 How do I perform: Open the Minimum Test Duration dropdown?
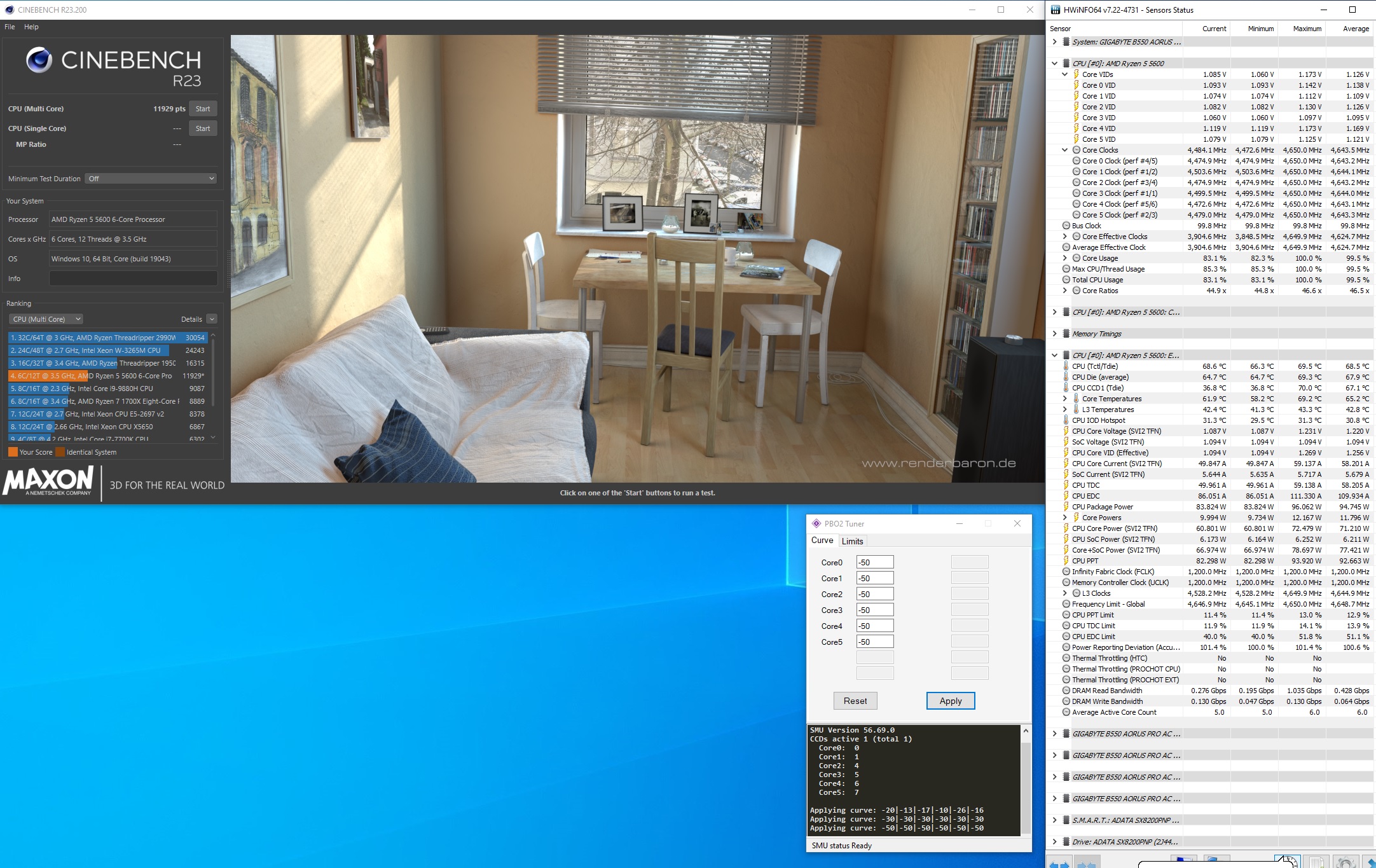[x=150, y=179]
